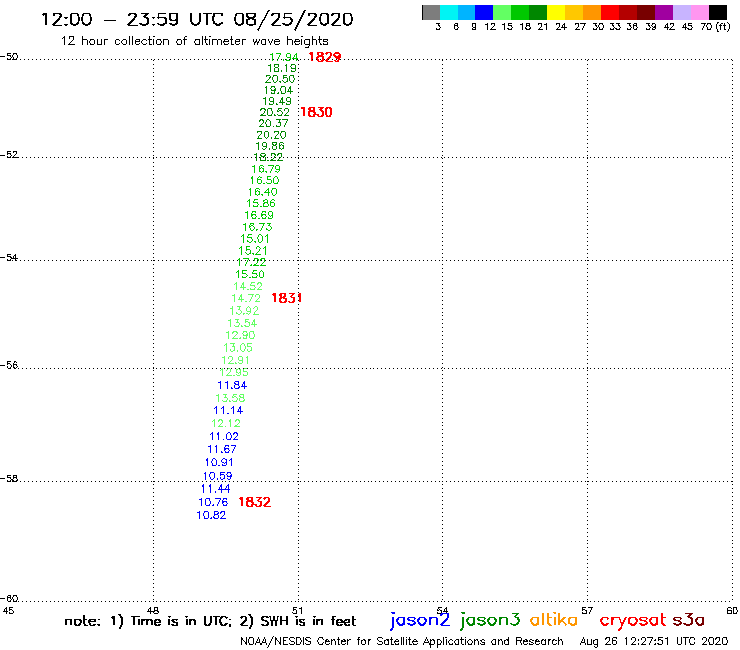
Task: Click the wave height value 13.92
Action: 244,311
